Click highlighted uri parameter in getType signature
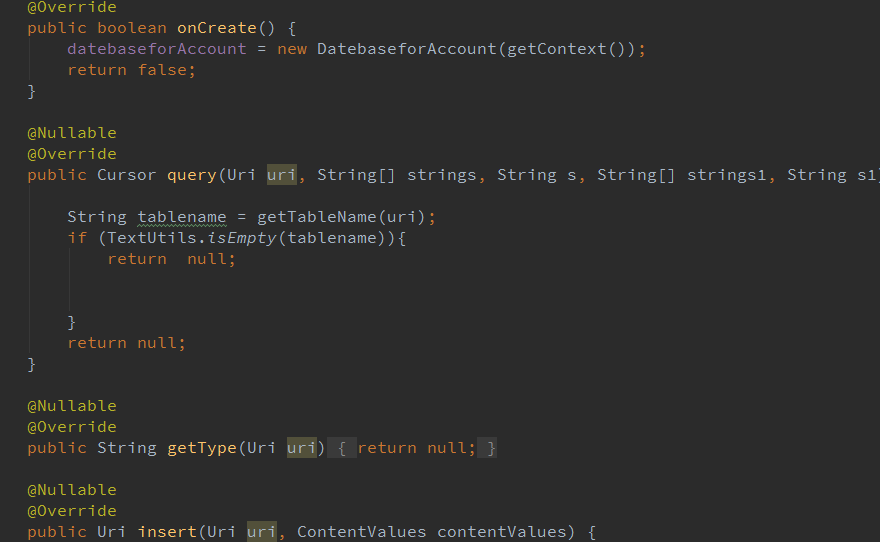 pyautogui.click(x=301, y=448)
